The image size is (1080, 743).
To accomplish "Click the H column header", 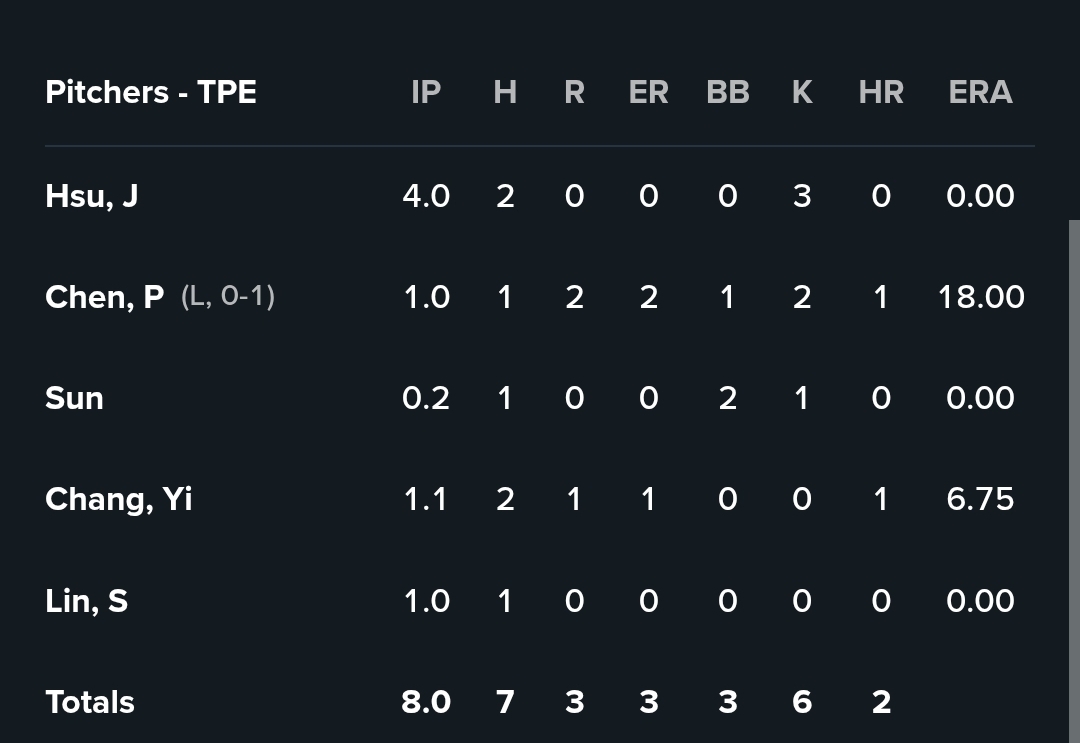I will (x=505, y=92).
